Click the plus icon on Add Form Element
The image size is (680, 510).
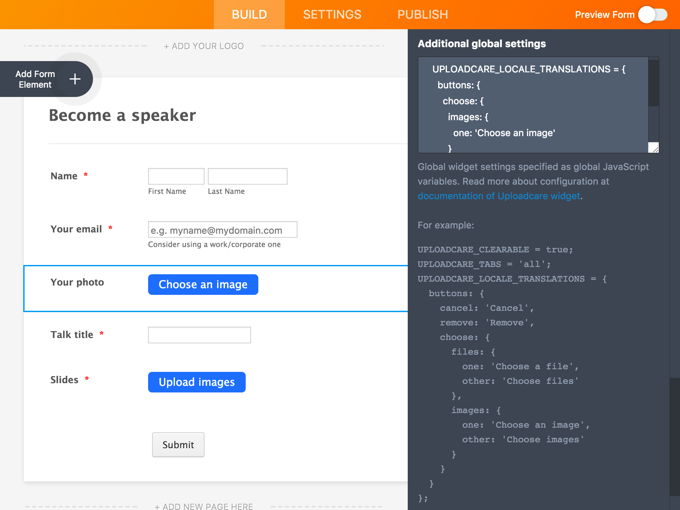pyautogui.click(x=75, y=79)
